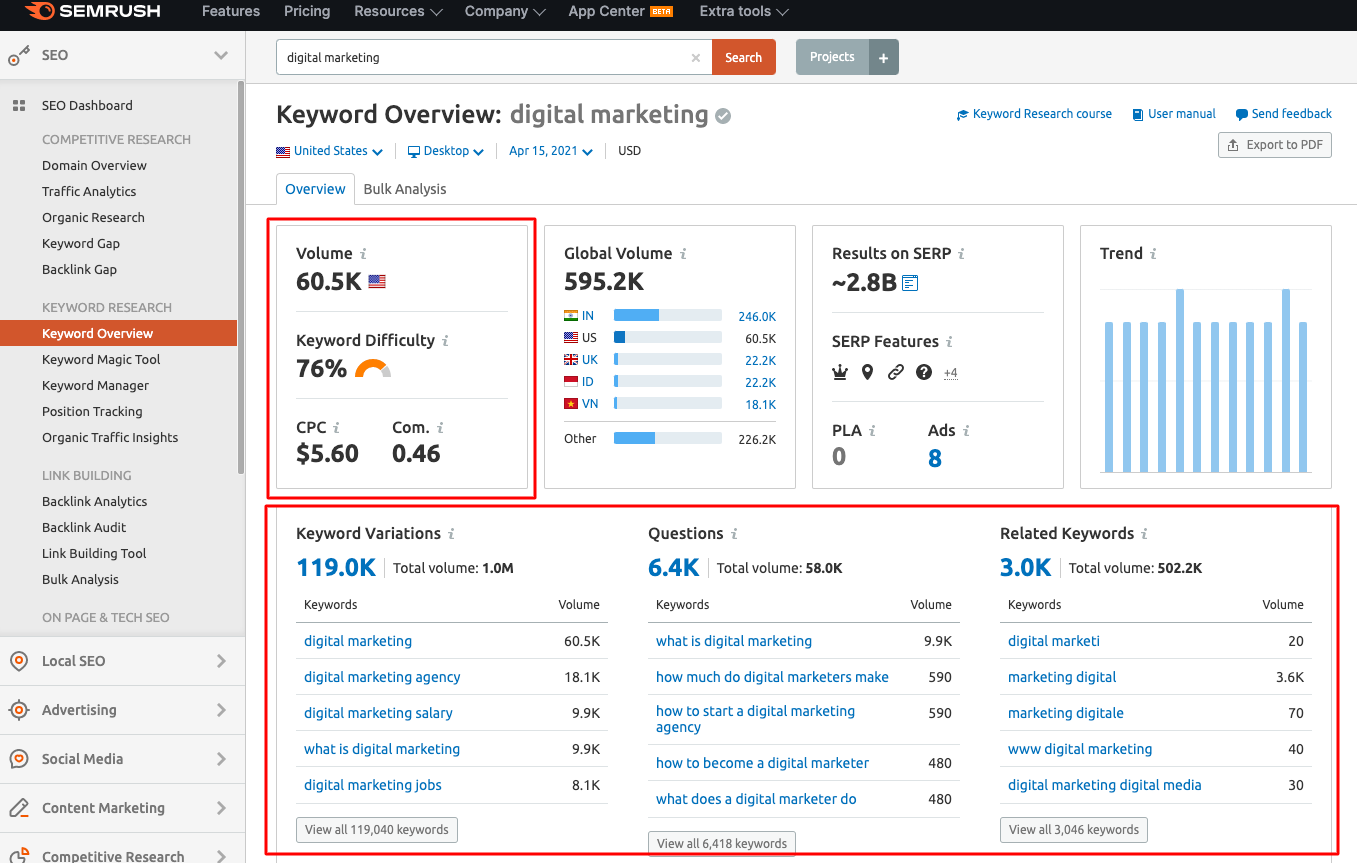Click the PLA info icon
The height and width of the screenshot is (863, 1357).
[873, 431]
